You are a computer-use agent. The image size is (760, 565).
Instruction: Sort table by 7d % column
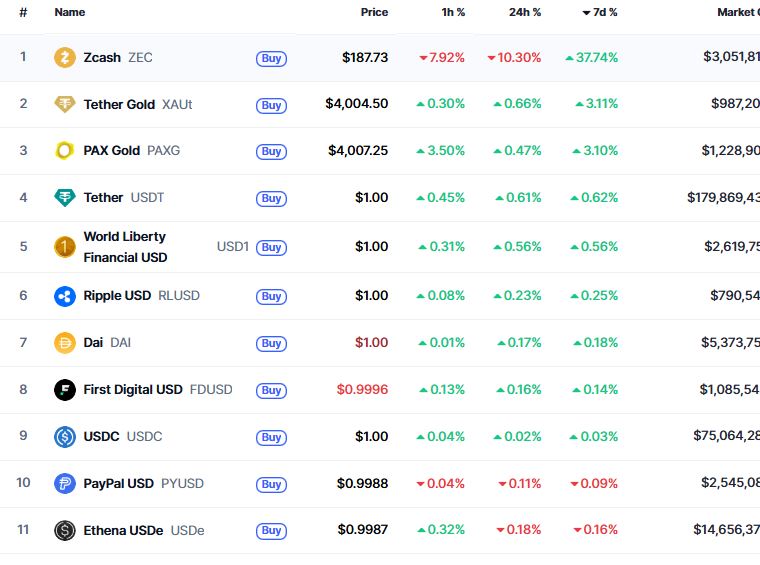click(x=600, y=13)
